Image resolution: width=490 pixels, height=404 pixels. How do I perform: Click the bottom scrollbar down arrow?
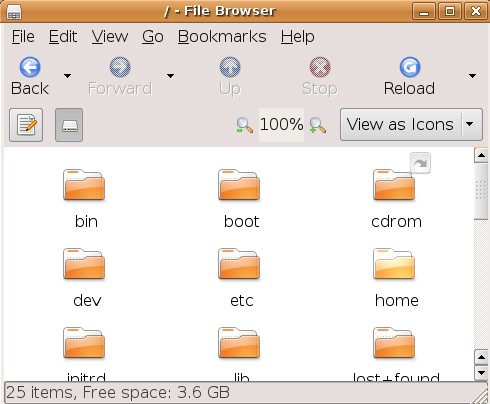[481, 373]
